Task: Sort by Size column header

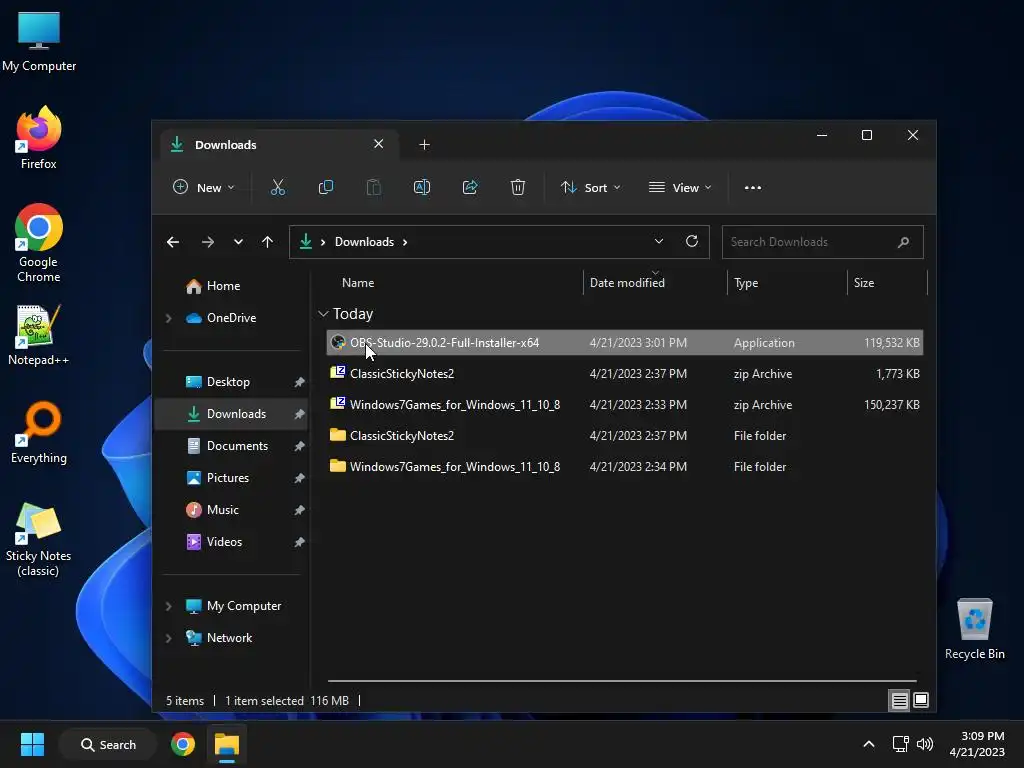Action: pyautogui.click(x=864, y=283)
